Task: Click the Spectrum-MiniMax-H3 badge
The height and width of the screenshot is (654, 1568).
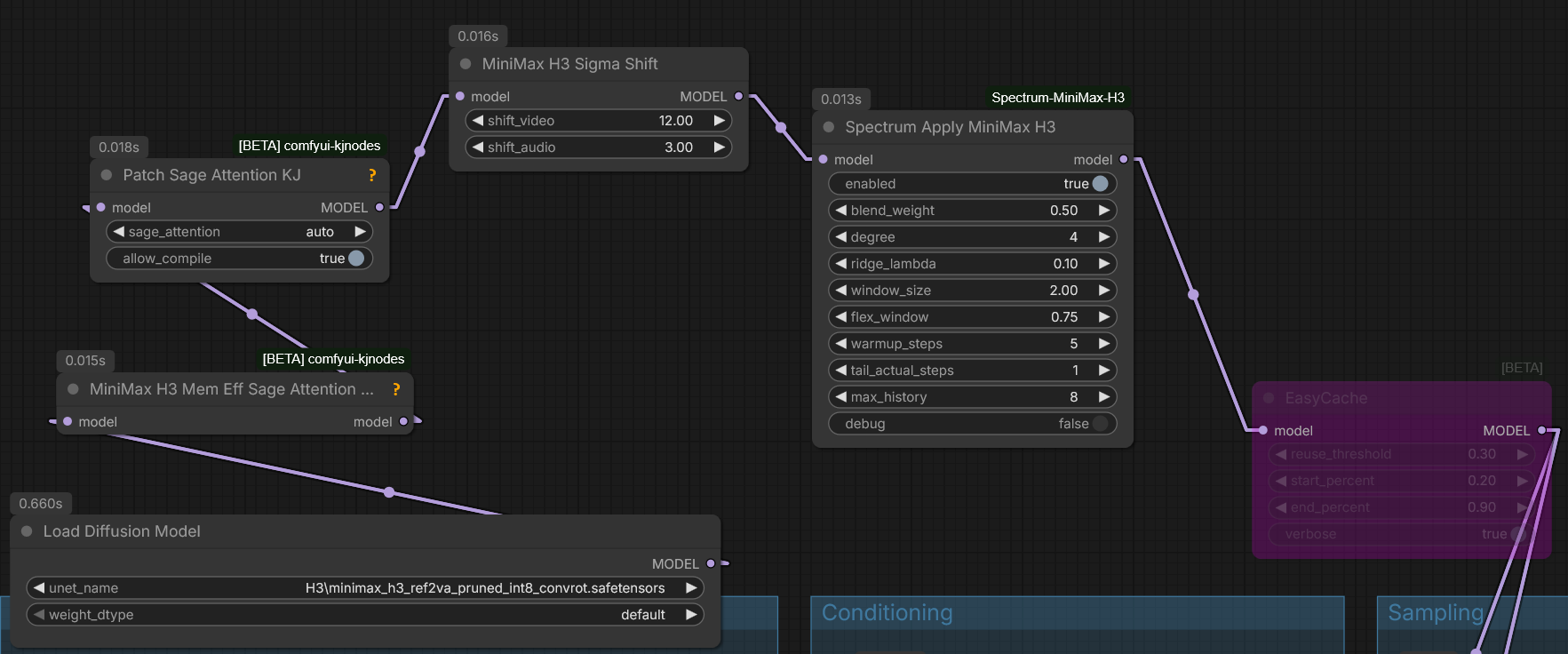Action: click(1057, 98)
